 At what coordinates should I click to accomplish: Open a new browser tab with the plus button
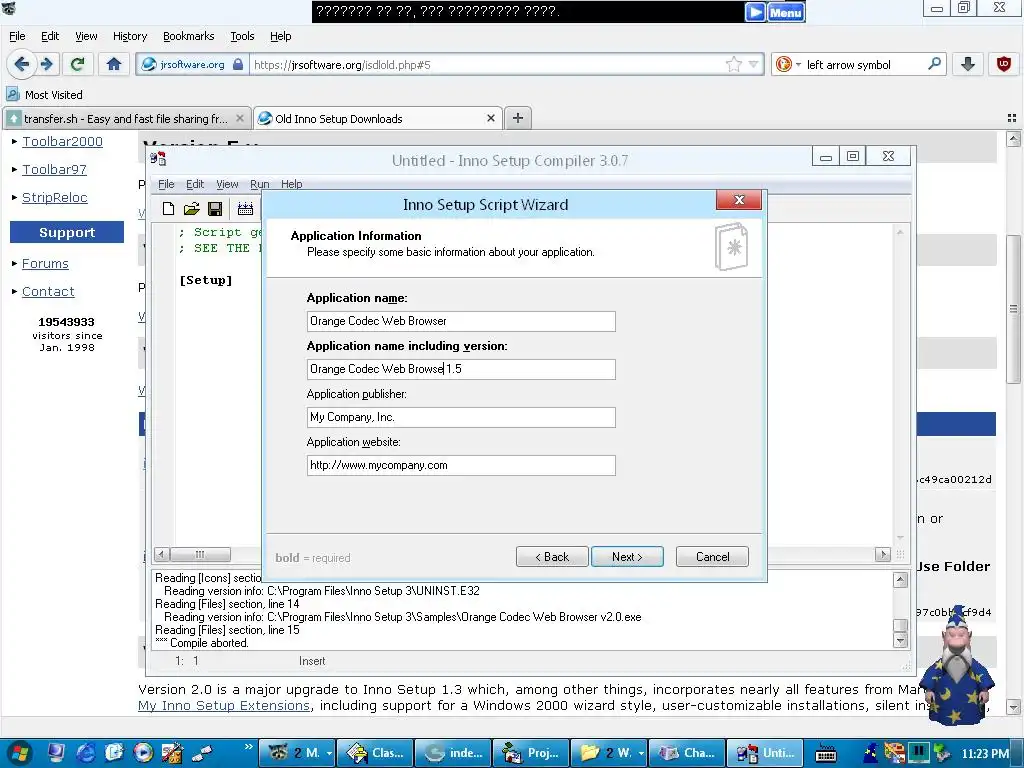[x=518, y=118]
